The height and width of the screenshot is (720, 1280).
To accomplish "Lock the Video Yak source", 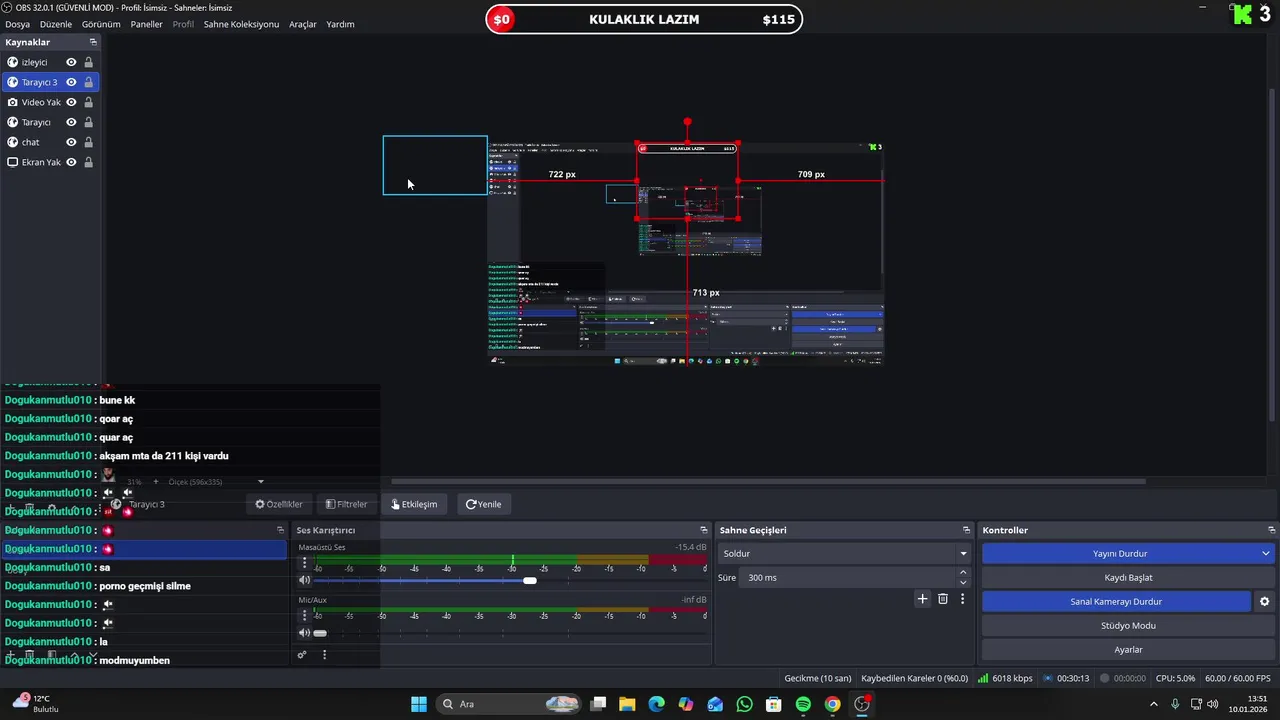I will coord(88,102).
